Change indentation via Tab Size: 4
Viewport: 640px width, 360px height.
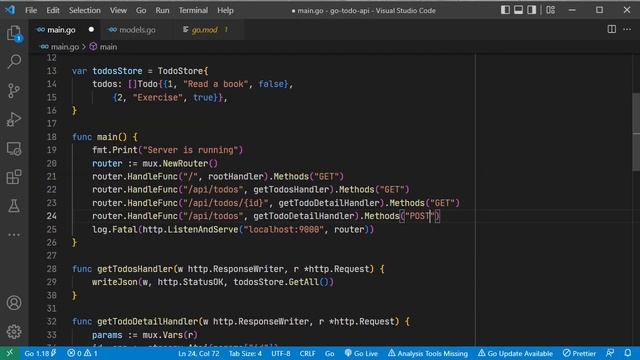tap(245, 353)
